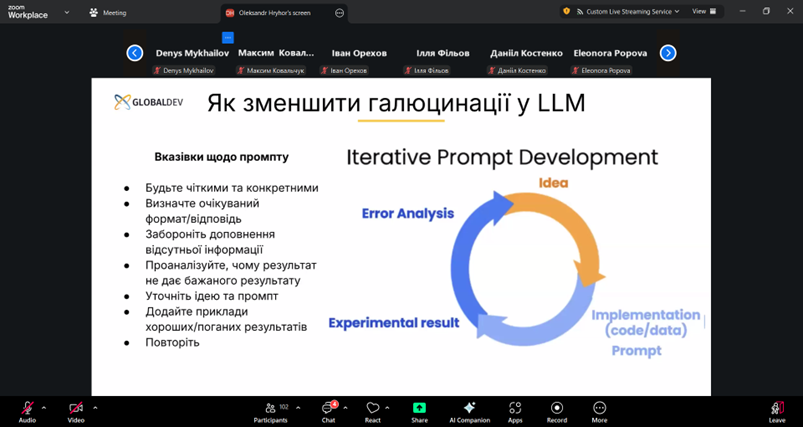Open the View layout menu
This screenshot has height=427, width=803.
(x=704, y=12)
